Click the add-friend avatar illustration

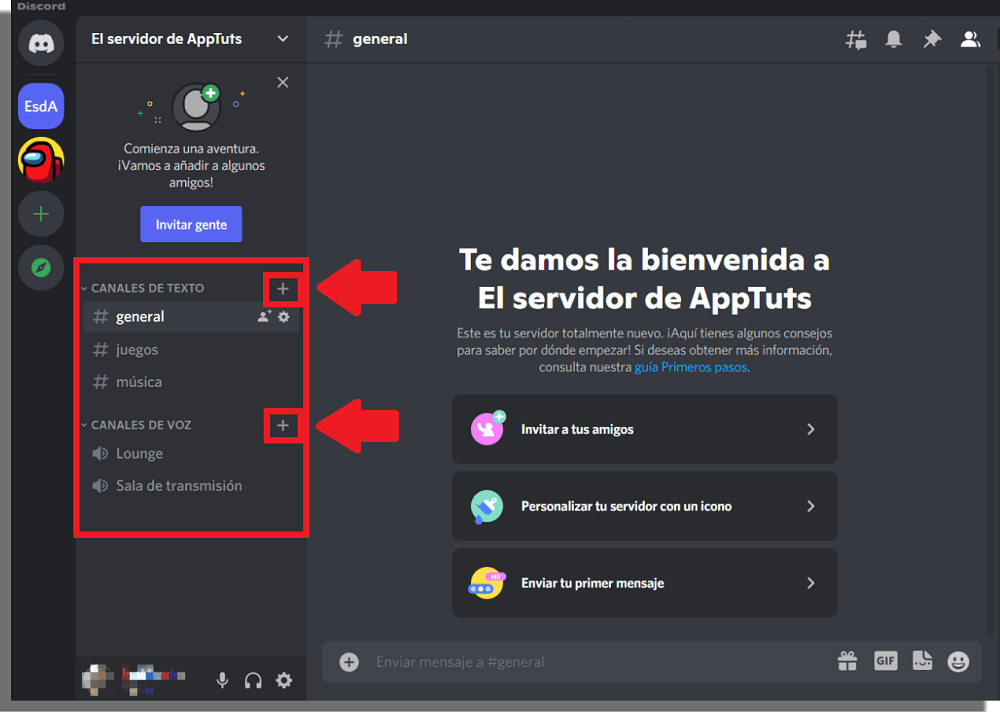coord(196,106)
